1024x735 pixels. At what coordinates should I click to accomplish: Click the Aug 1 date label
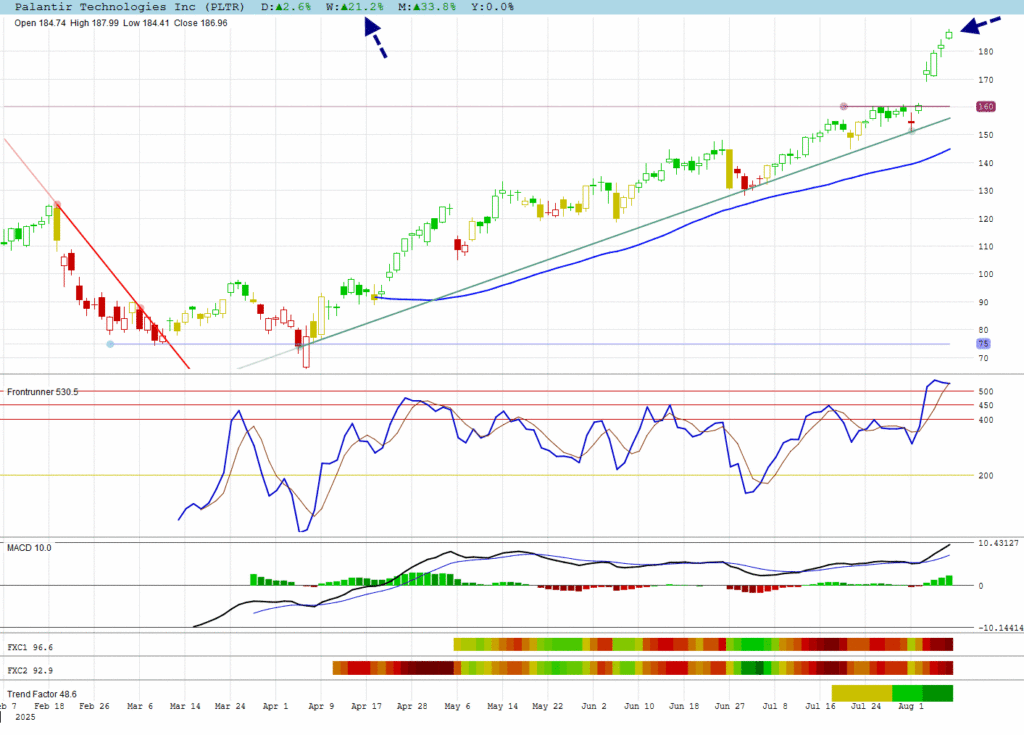tap(911, 706)
